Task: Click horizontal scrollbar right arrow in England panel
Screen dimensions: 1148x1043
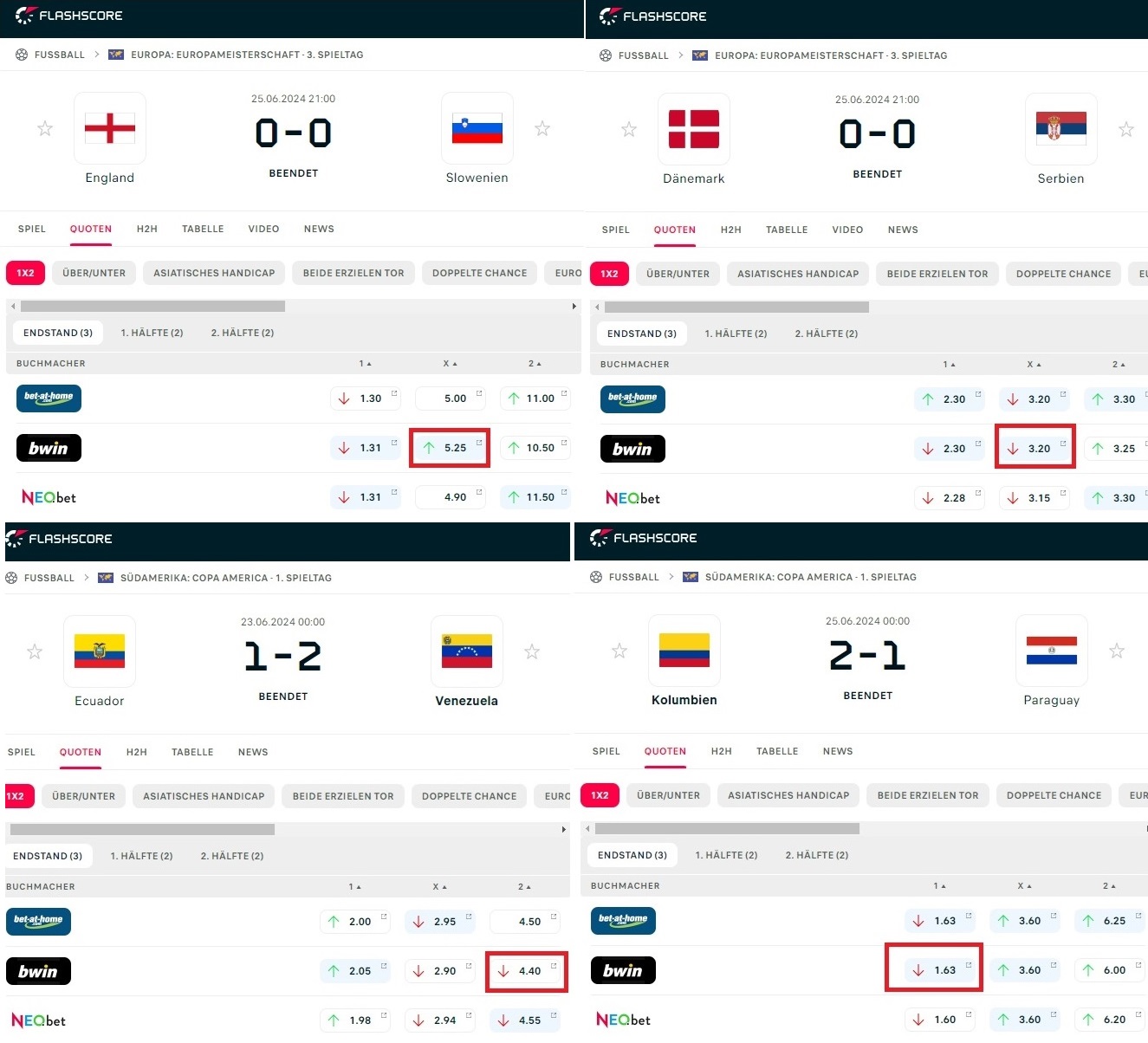Action: pos(574,306)
